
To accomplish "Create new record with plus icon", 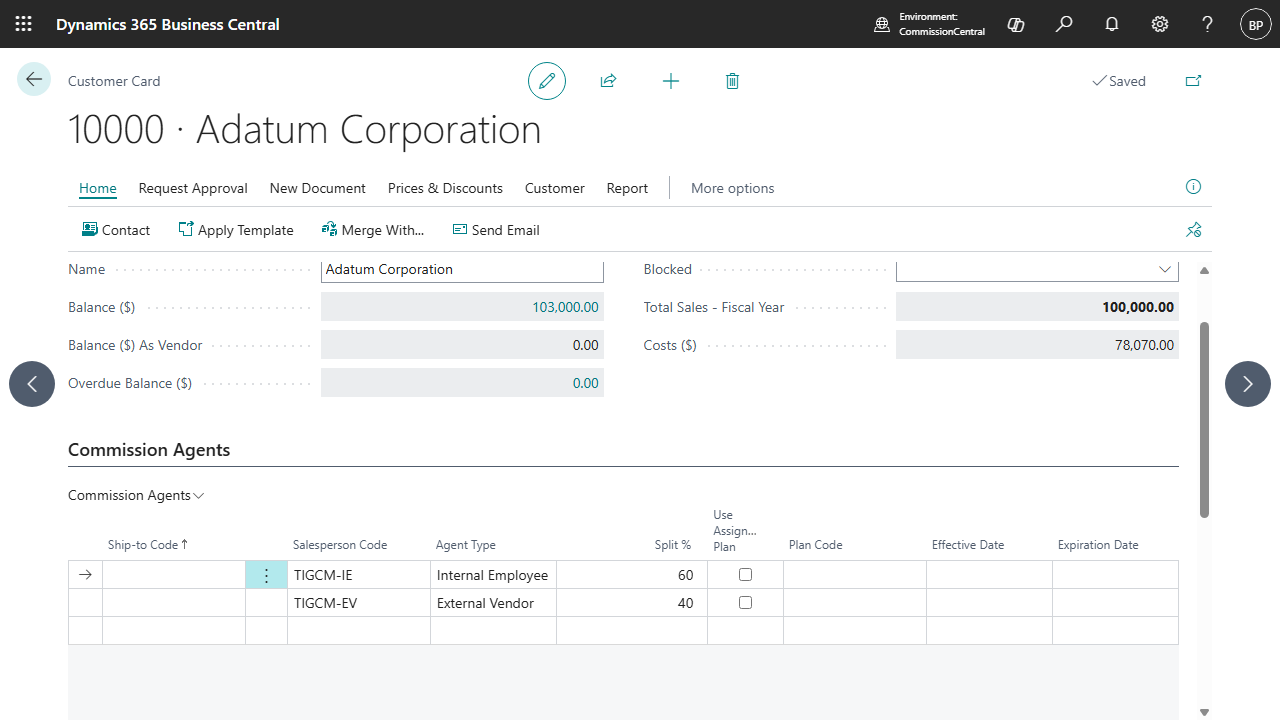I will tap(671, 81).
